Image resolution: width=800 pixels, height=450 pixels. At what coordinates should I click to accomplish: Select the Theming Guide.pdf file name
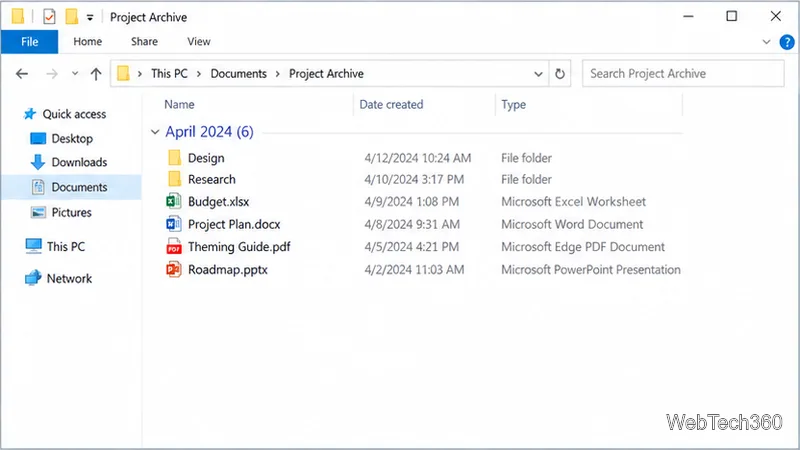point(239,247)
